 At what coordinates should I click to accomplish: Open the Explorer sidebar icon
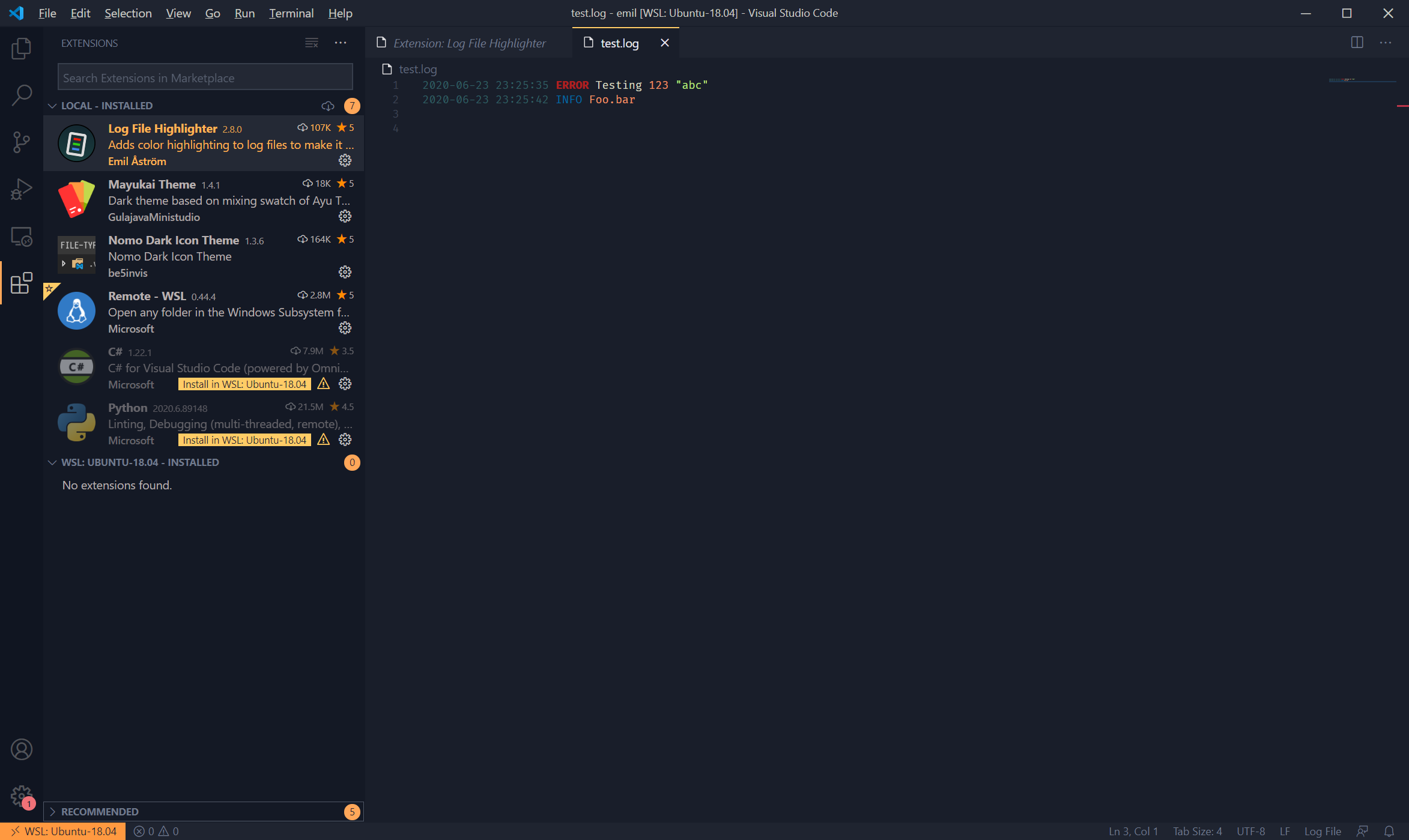(21, 49)
